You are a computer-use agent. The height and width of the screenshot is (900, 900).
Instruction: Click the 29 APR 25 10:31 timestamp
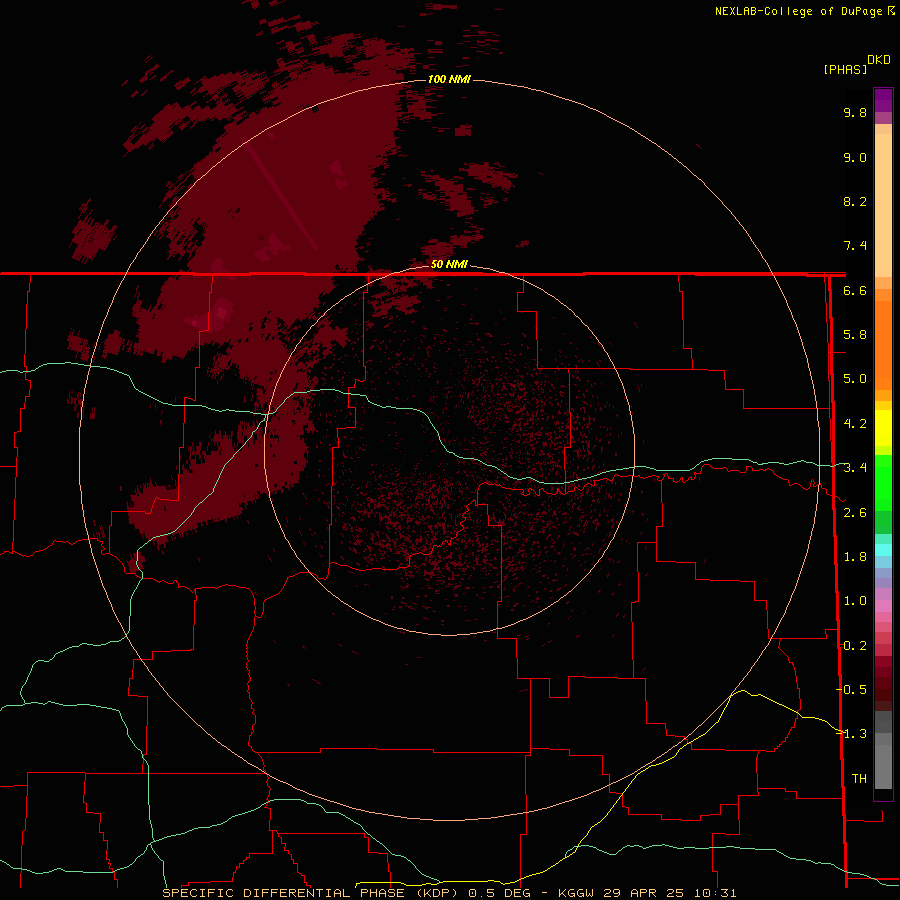670,893
